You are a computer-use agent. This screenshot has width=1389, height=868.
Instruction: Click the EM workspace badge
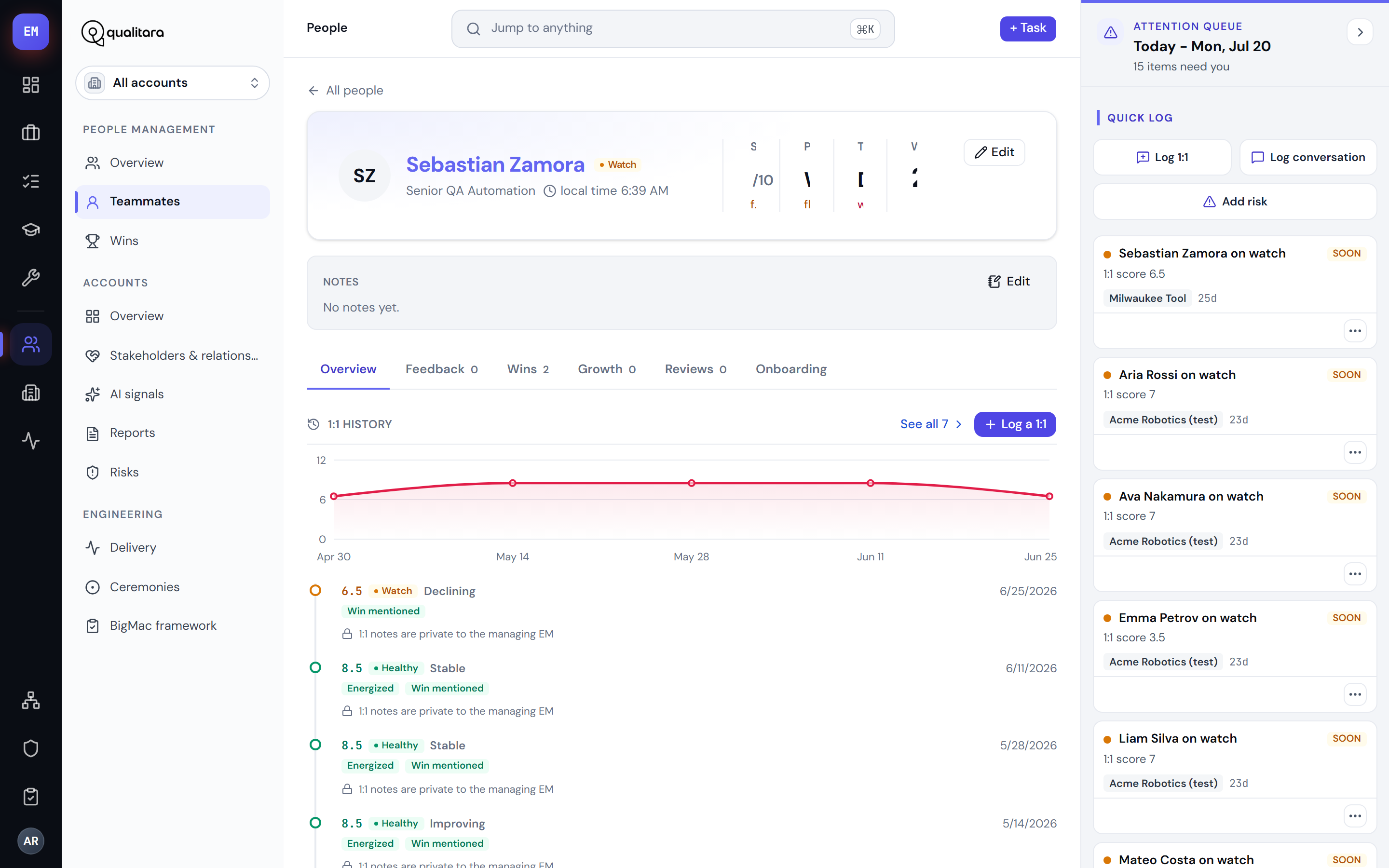pyautogui.click(x=30, y=31)
